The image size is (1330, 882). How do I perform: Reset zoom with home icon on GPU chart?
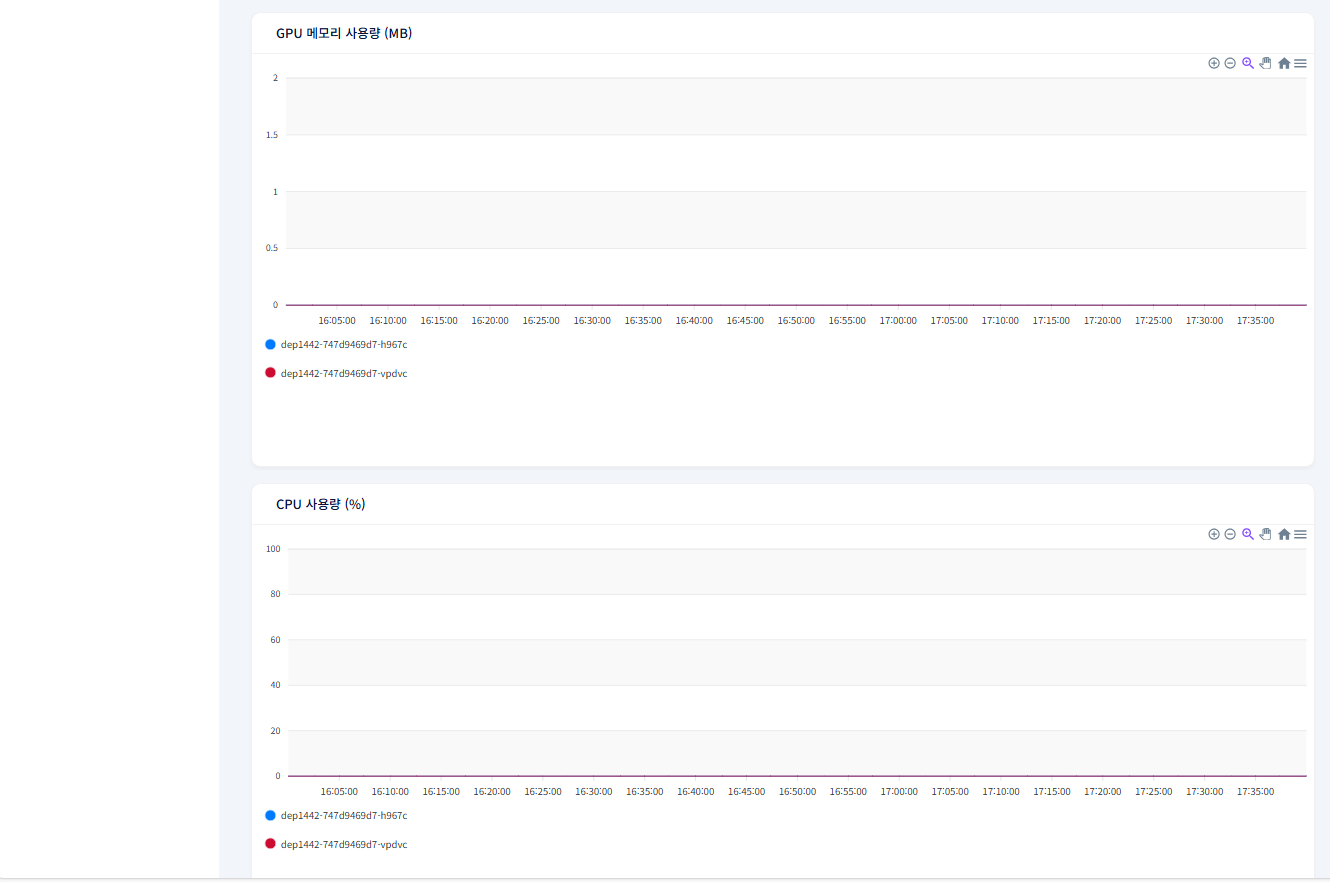pyautogui.click(x=1284, y=63)
